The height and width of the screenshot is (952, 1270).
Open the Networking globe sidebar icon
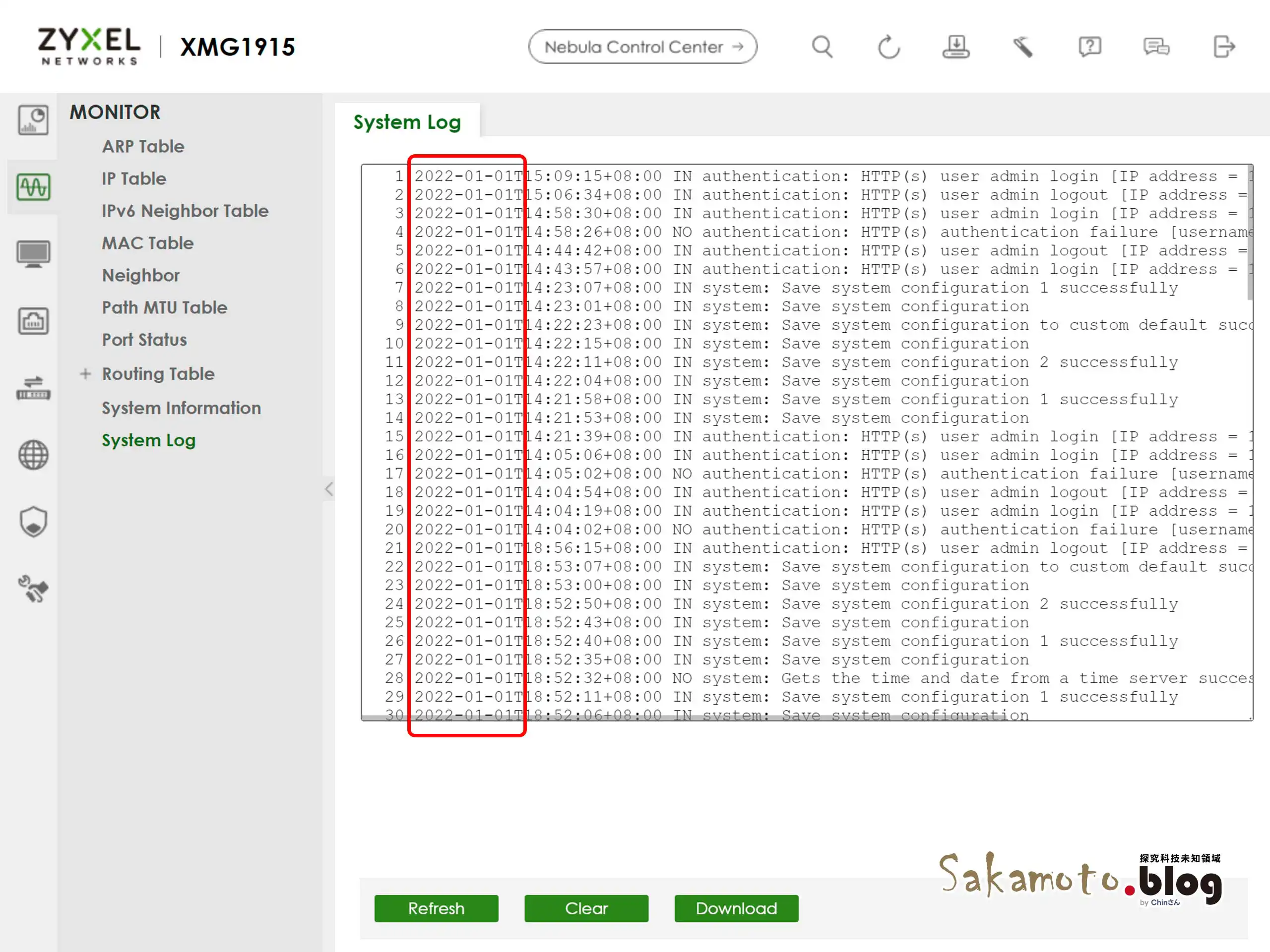click(33, 455)
